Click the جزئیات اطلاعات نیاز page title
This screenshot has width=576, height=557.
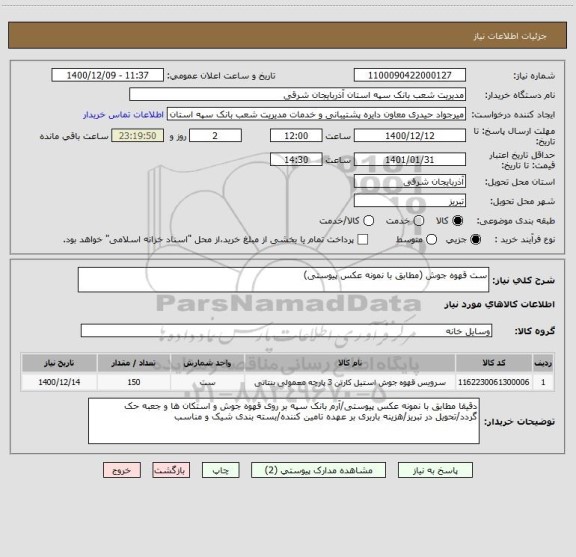pyautogui.click(x=510, y=36)
